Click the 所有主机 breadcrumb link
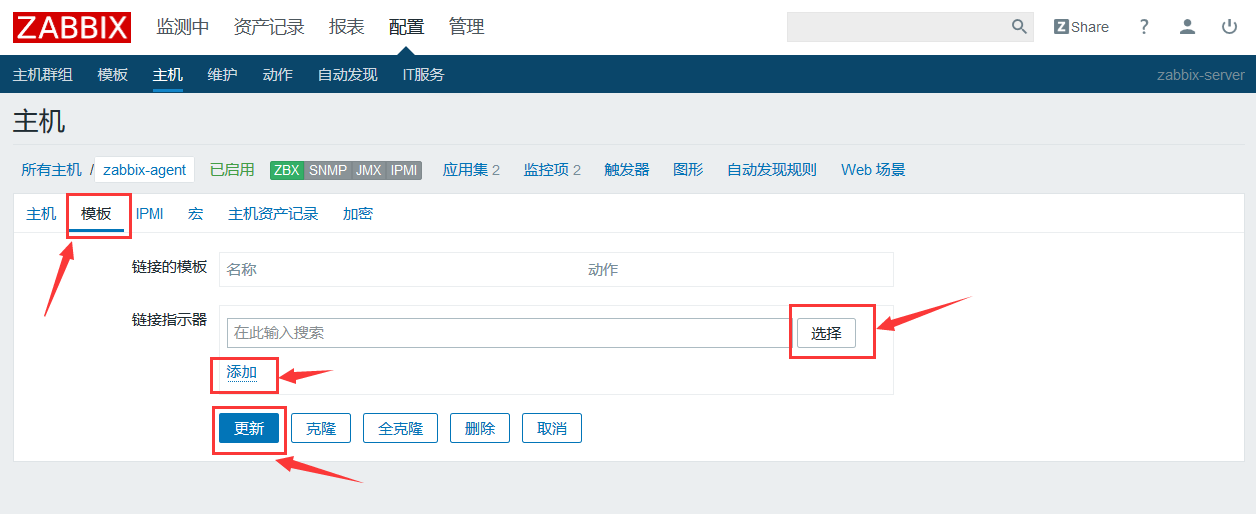Viewport: 1256px width, 514px height. pos(52,170)
